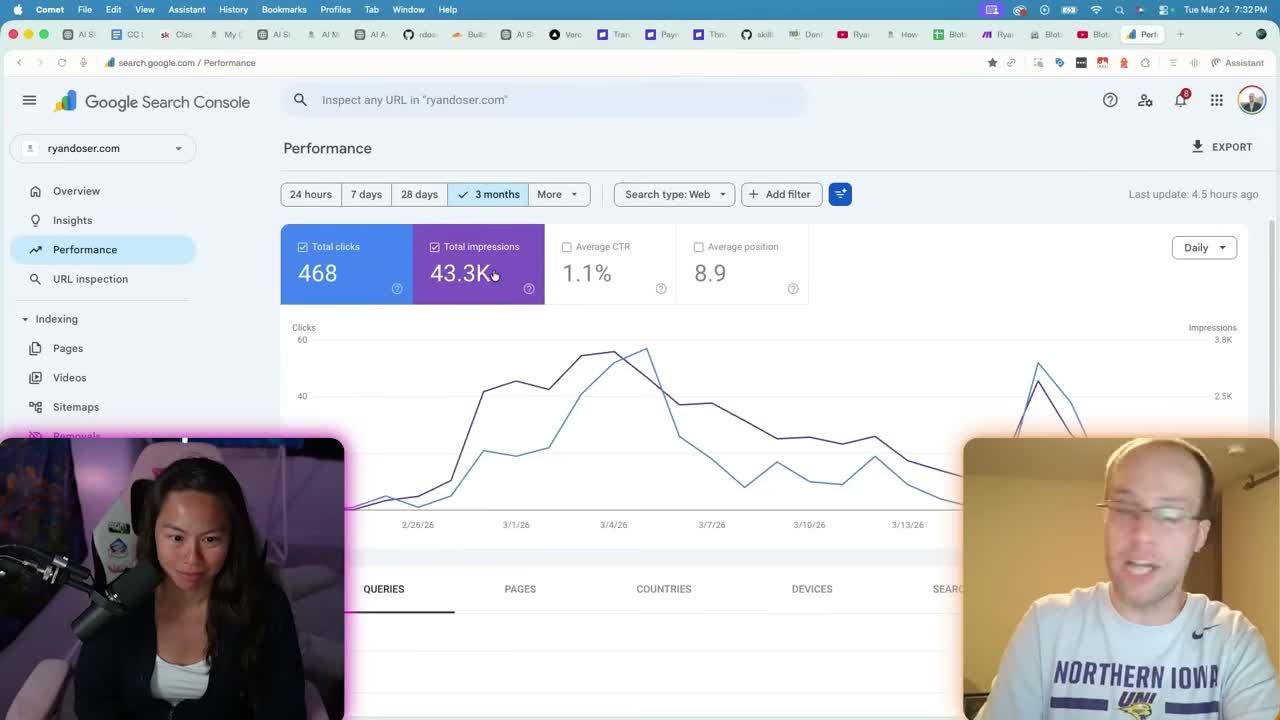Enable the Average CTR checkbox
Image resolution: width=1280 pixels, height=720 pixels.
pos(566,247)
